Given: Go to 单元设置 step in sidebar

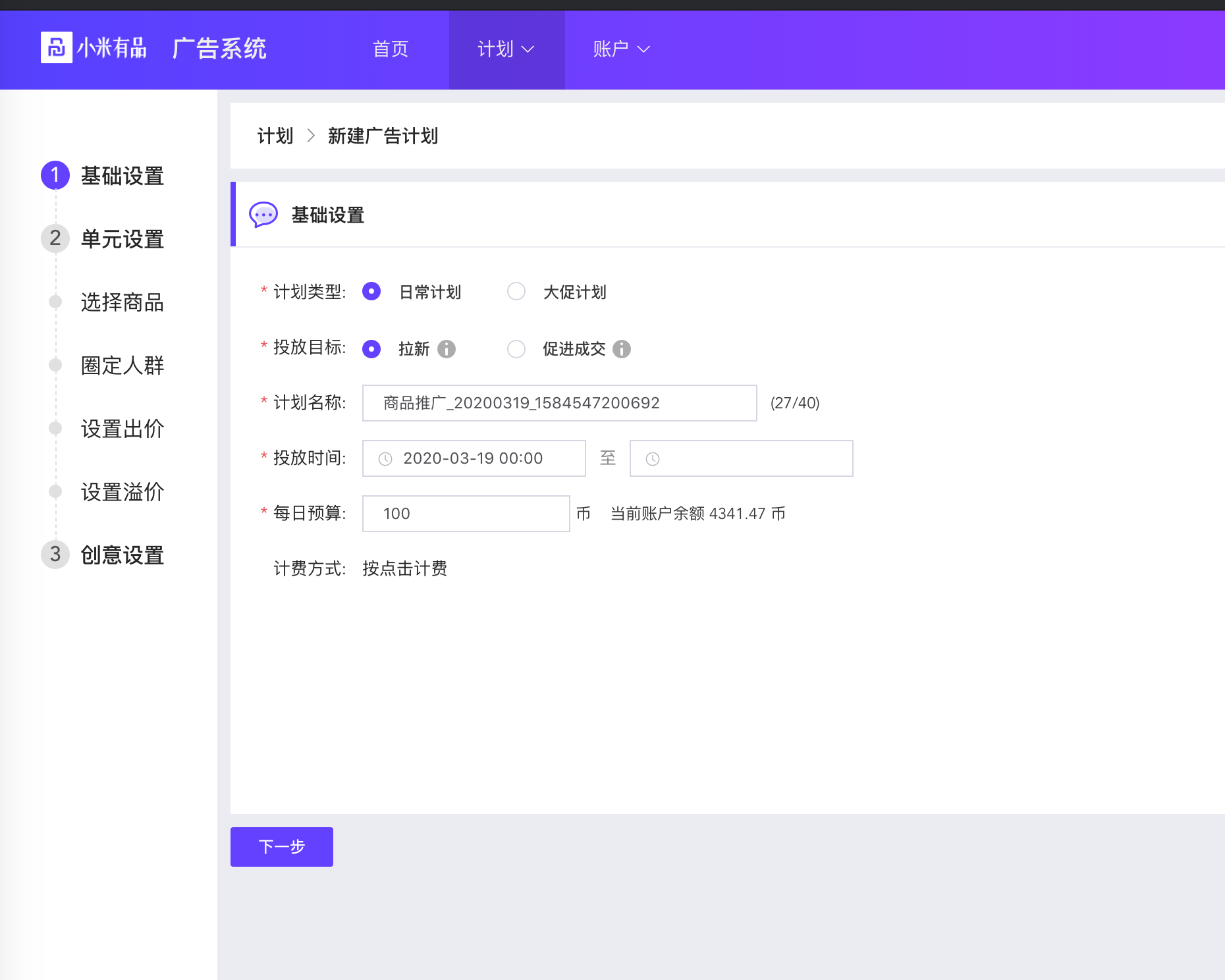Looking at the screenshot, I should coord(122,239).
